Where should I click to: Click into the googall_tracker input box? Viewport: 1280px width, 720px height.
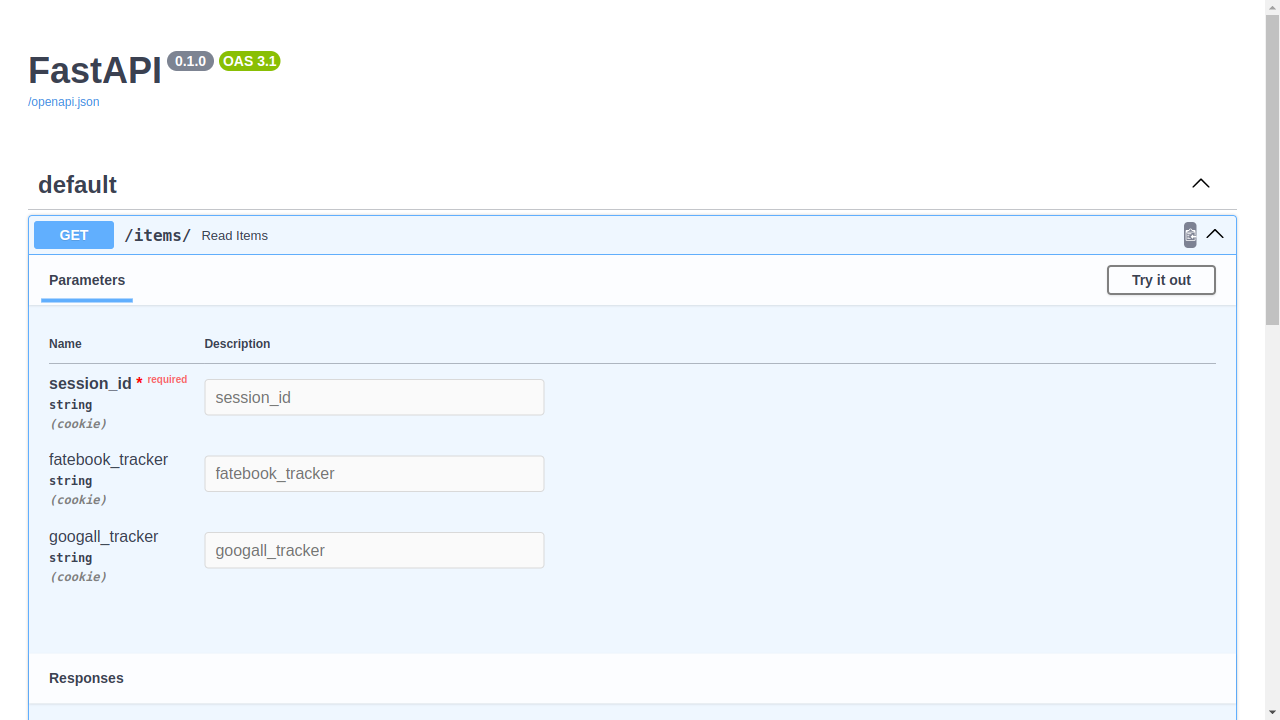(x=374, y=550)
